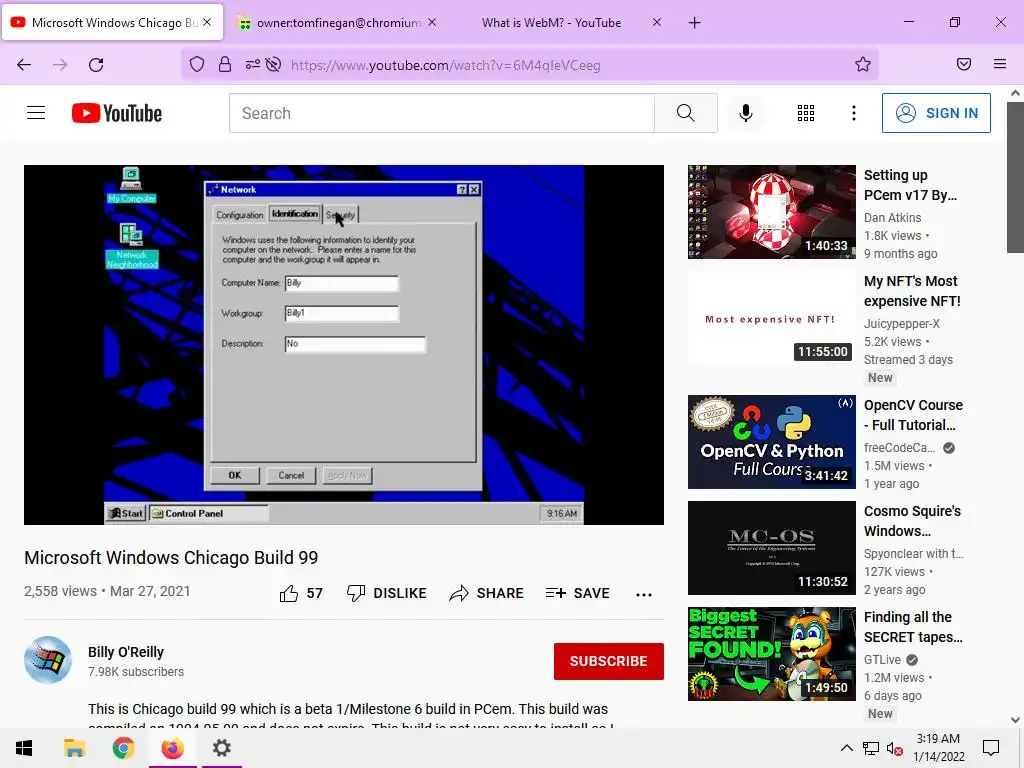The width and height of the screenshot is (1024, 768).
Task: Open the Firefox application menu
Action: [x=1000, y=65]
